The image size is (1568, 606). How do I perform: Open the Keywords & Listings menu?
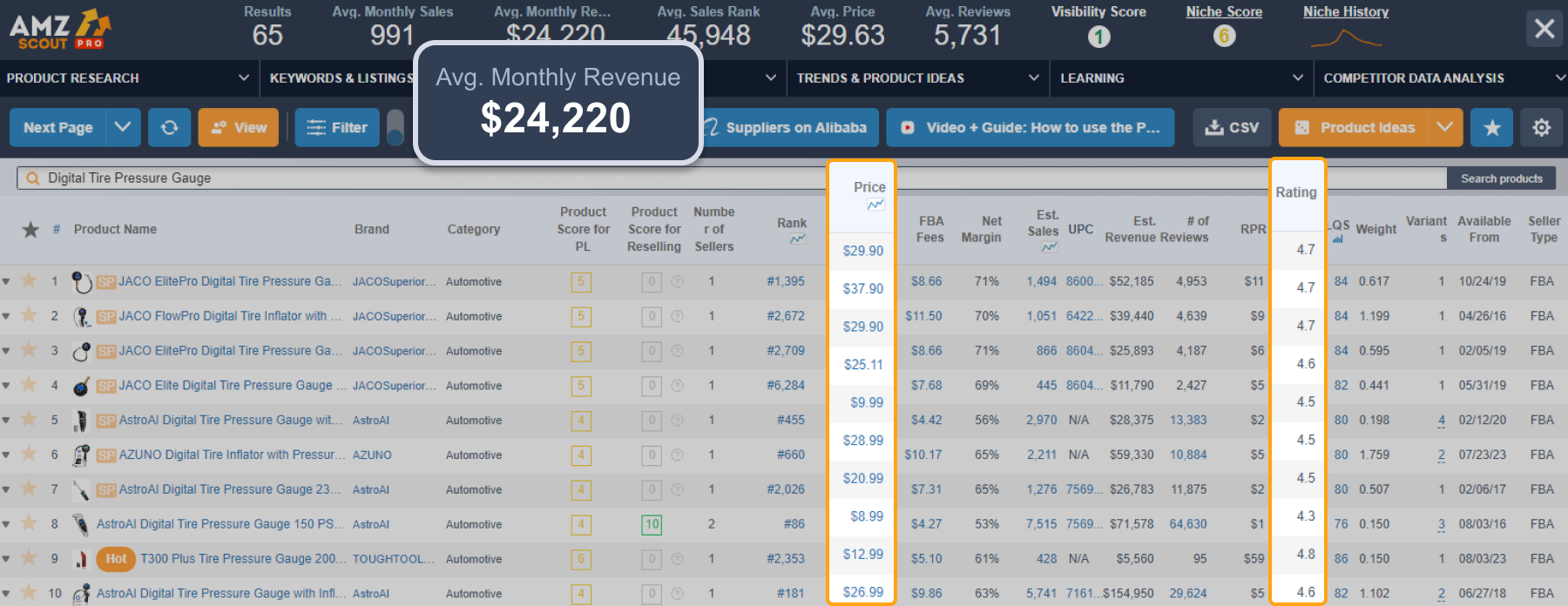341,77
